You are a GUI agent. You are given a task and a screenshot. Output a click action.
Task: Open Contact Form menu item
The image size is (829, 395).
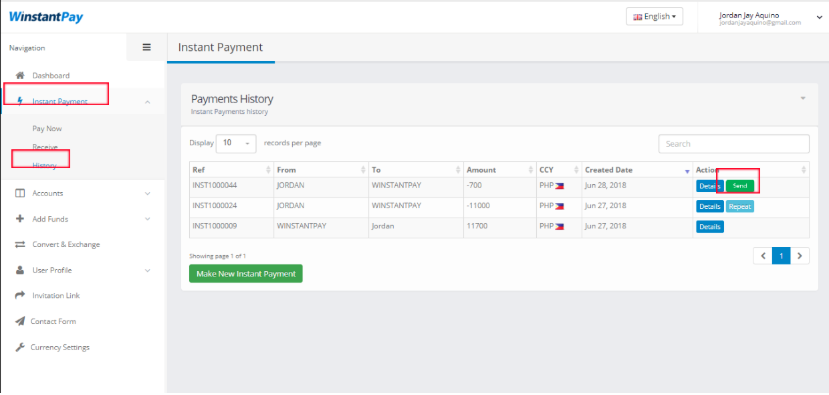coord(53,321)
